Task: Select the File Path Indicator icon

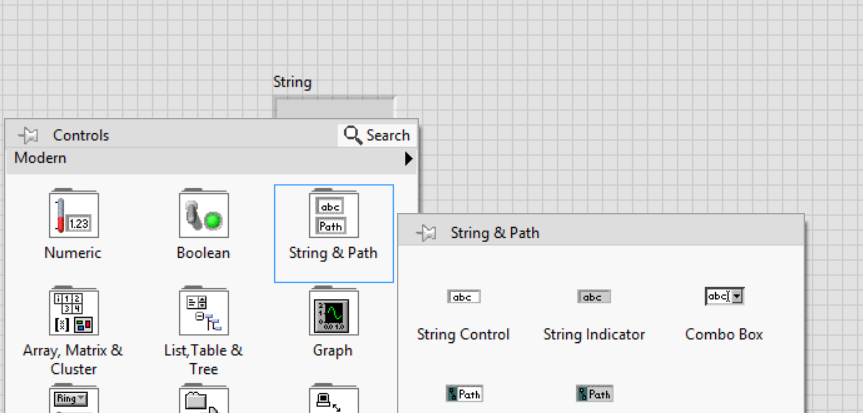Action: click(594, 394)
